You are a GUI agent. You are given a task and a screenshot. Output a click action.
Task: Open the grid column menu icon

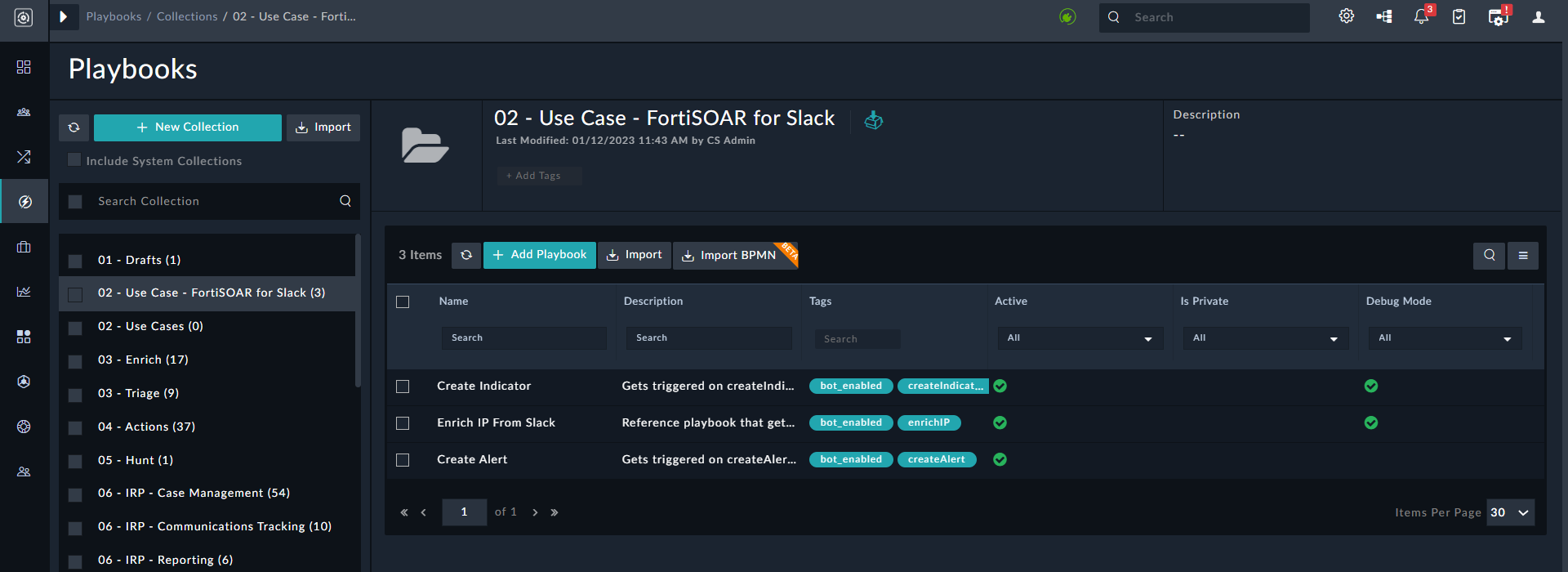1523,255
